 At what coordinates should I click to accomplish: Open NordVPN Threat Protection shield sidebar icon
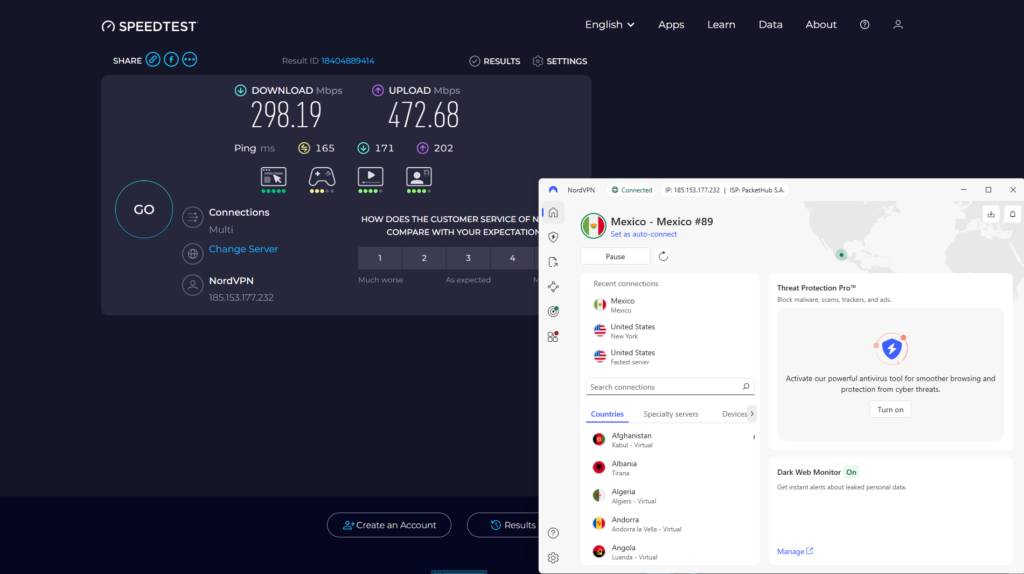coord(553,237)
